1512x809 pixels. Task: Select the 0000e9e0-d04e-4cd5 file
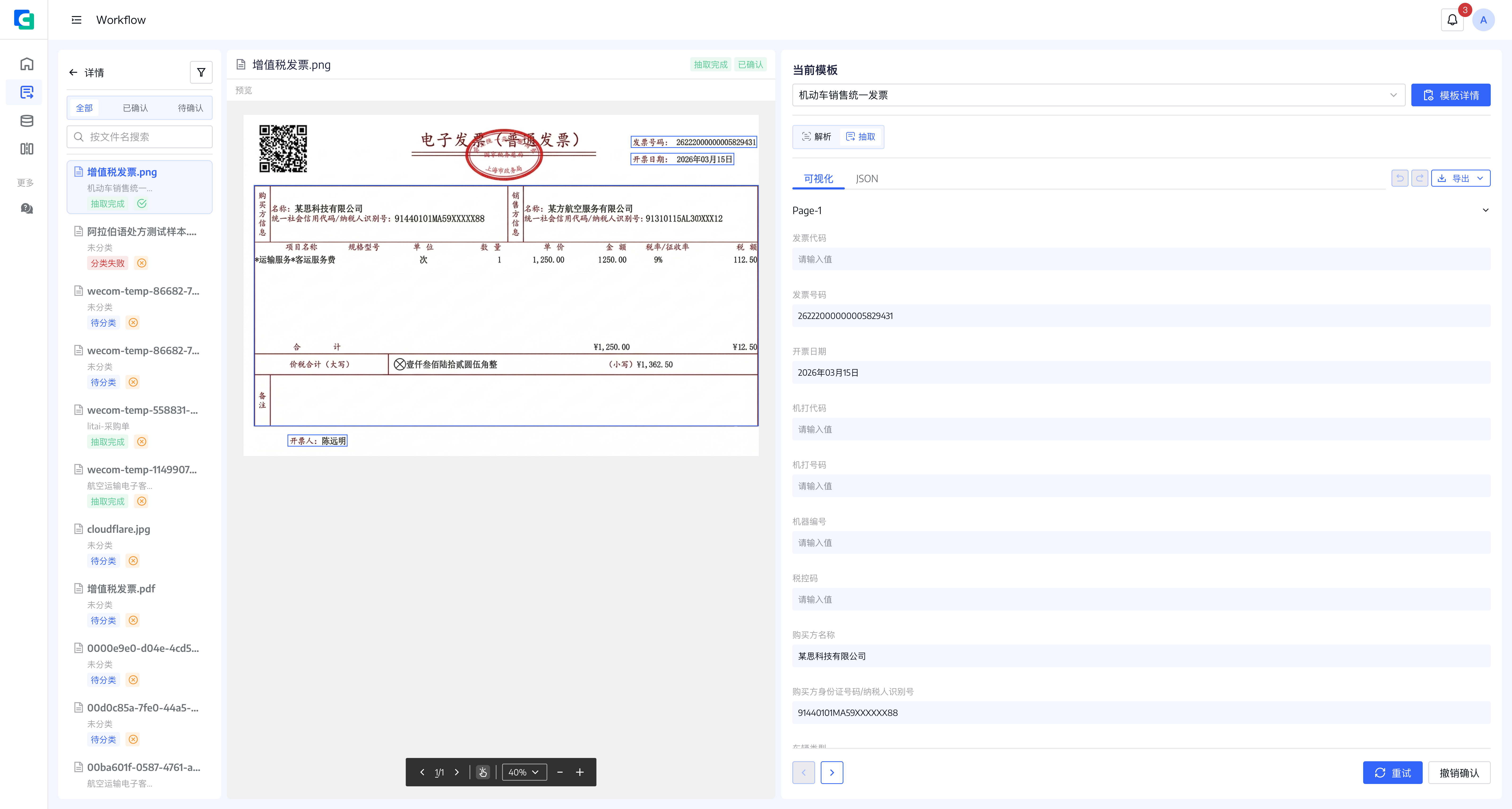[x=140, y=663]
